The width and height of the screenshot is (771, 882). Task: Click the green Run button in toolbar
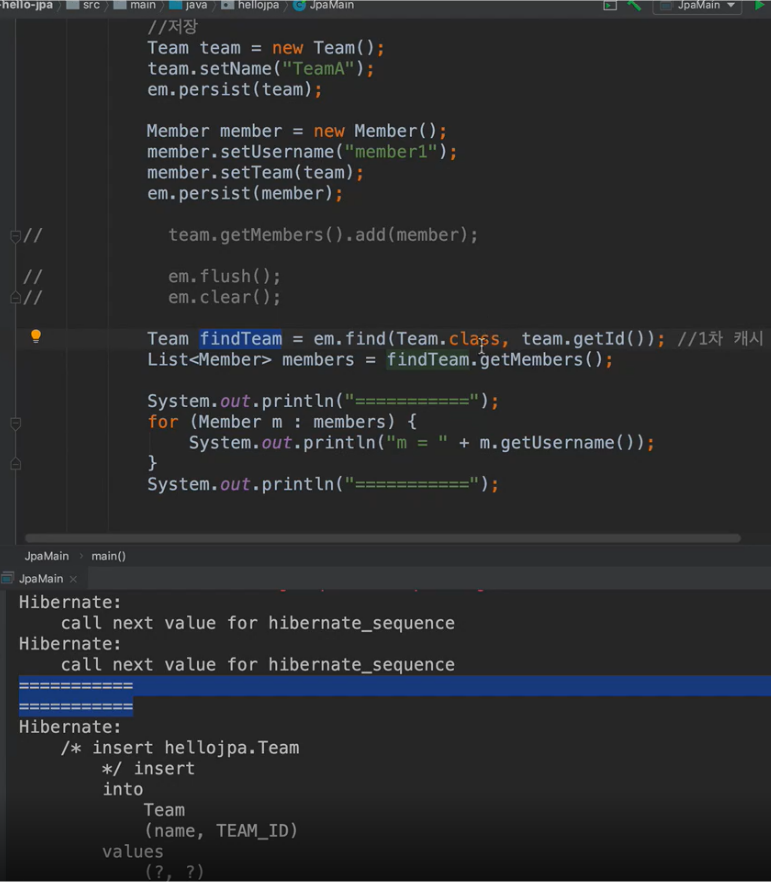[760, 6]
